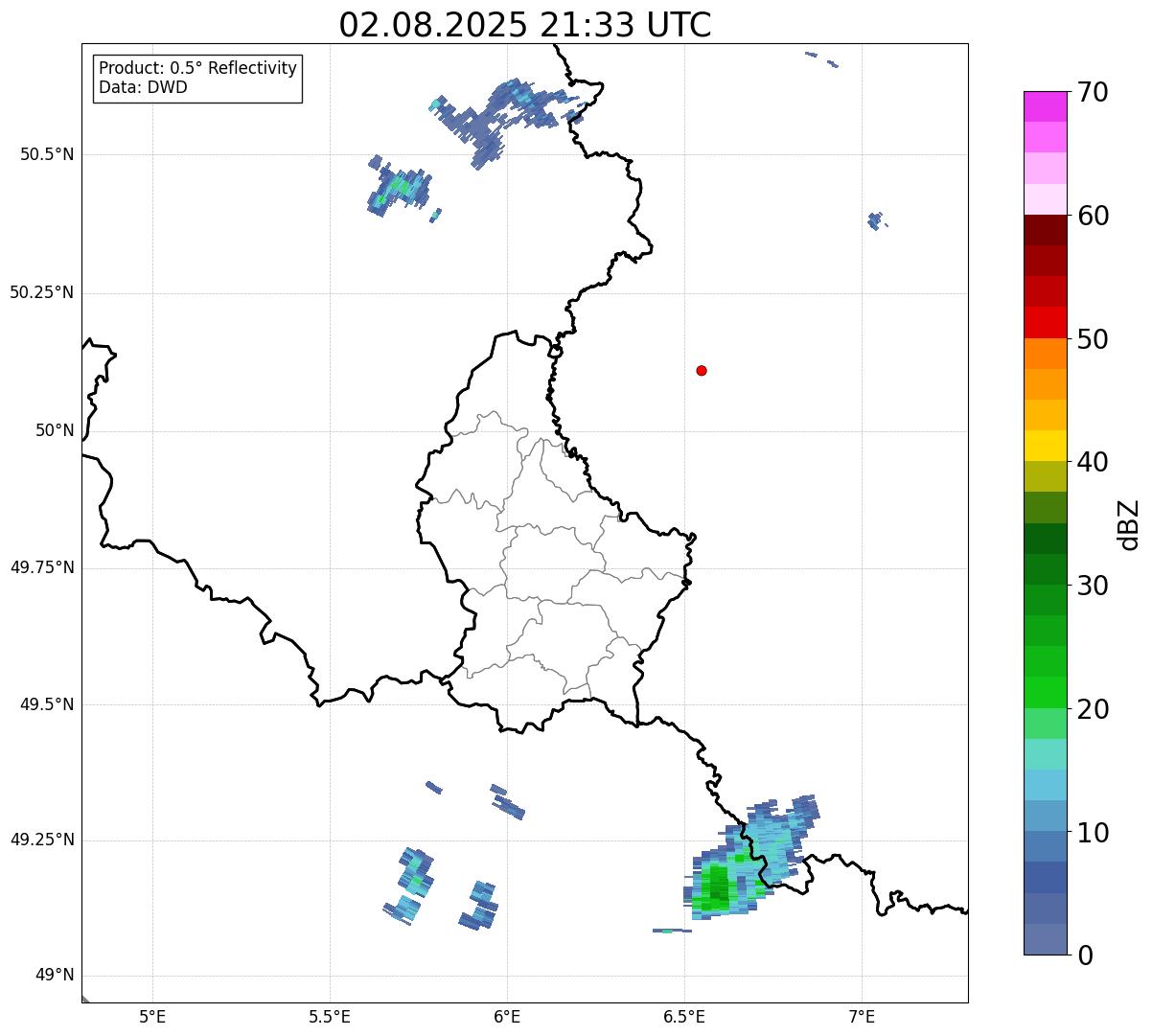Click the small isolated echo near 7°E 50.4°N
This screenshot has width=1152, height=1036.
pyautogui.click(x=876, y=221)
